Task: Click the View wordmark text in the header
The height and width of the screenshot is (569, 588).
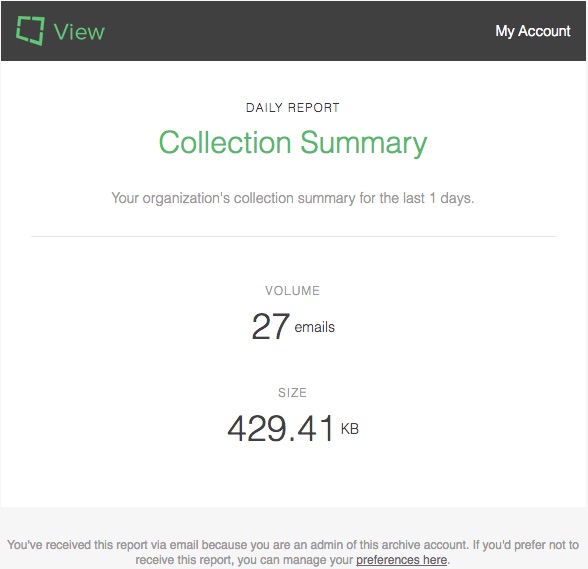Action: (79, 32)
